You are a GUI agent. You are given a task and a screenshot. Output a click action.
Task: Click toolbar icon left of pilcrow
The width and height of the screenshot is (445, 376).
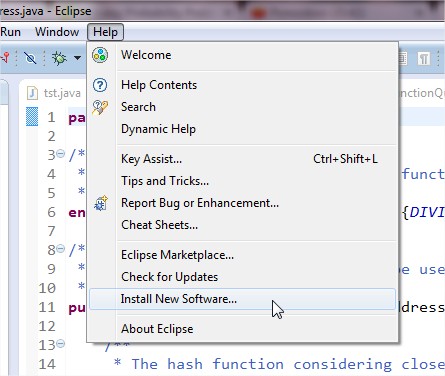tap(402, 59)
